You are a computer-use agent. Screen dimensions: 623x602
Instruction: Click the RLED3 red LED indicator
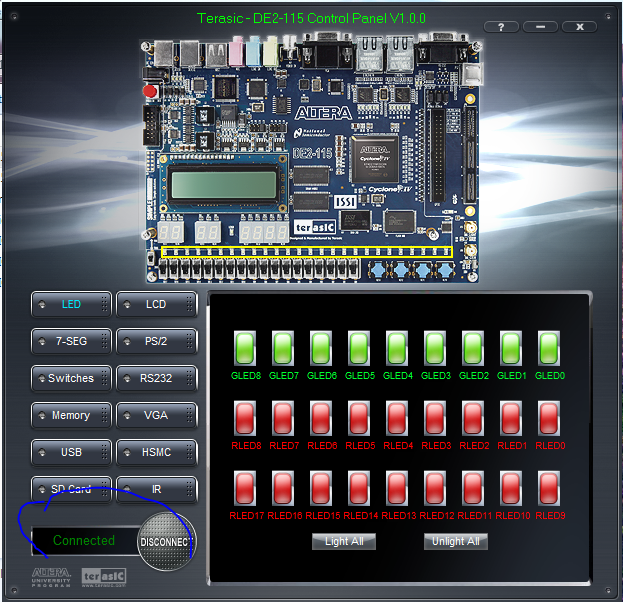pyautogui.click(x=435, y=418)
